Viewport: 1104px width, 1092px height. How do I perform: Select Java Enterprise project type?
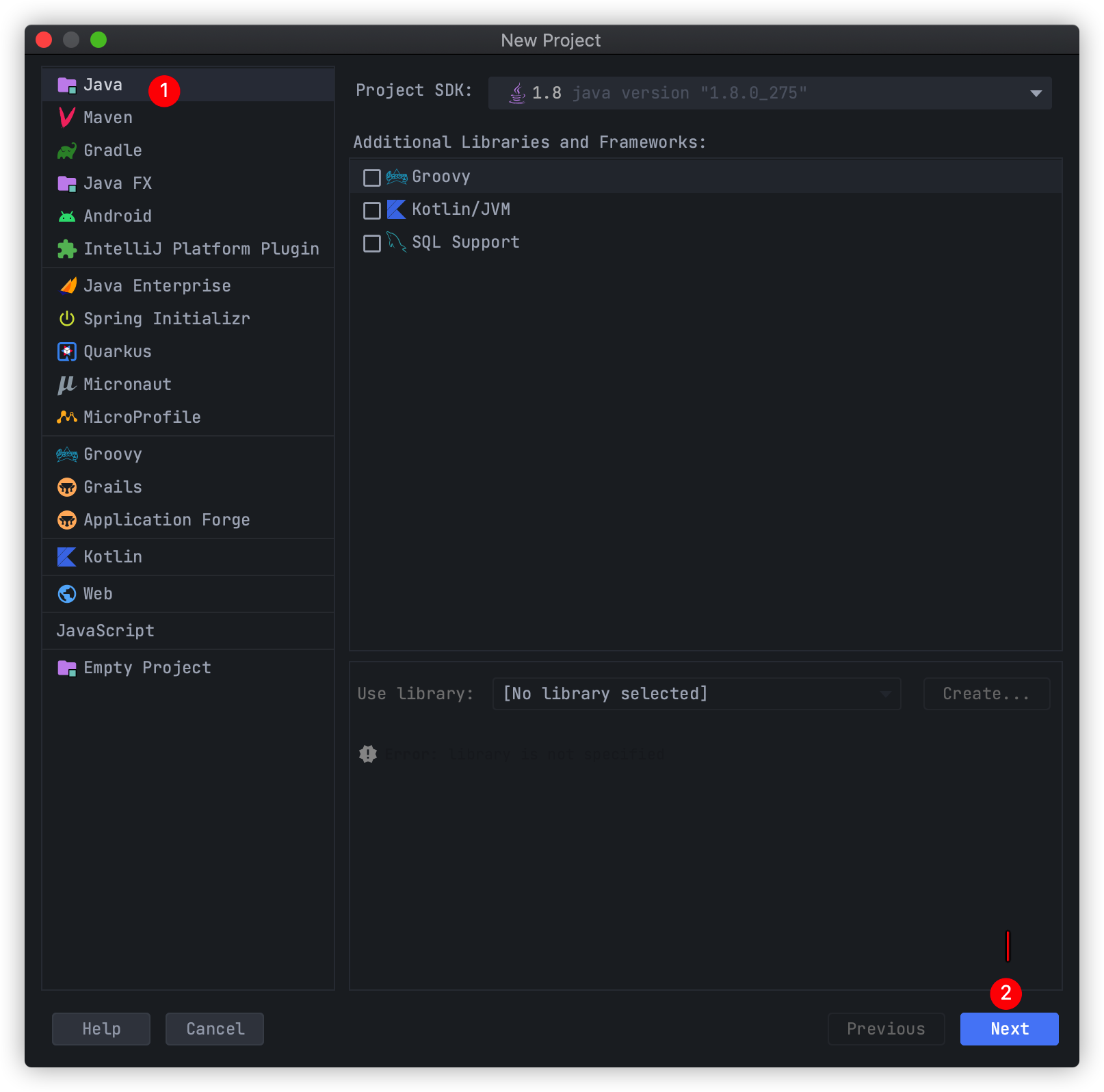(157, 286)
